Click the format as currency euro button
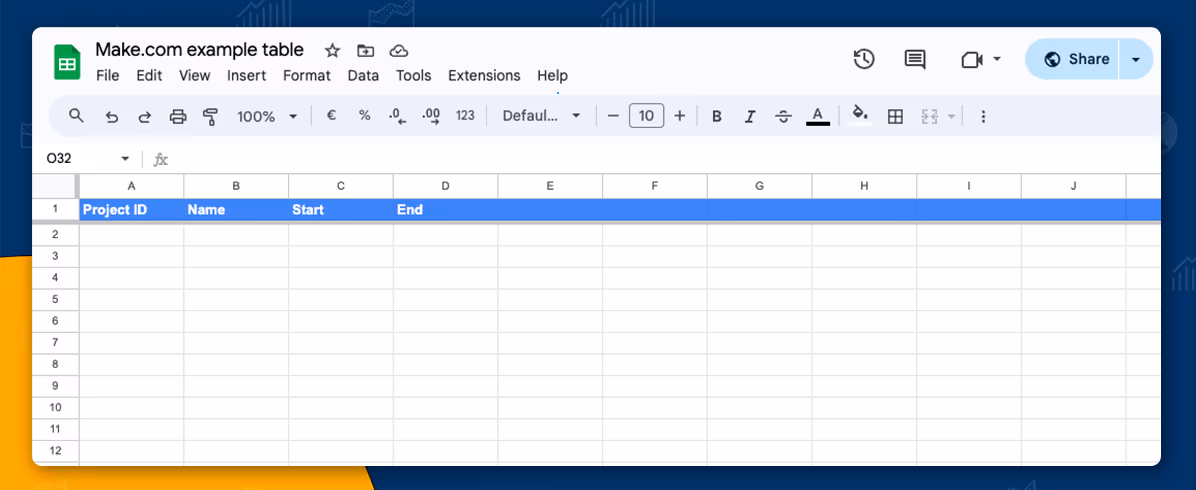This screenshot has width=1196, height=490. pos(331,116)
